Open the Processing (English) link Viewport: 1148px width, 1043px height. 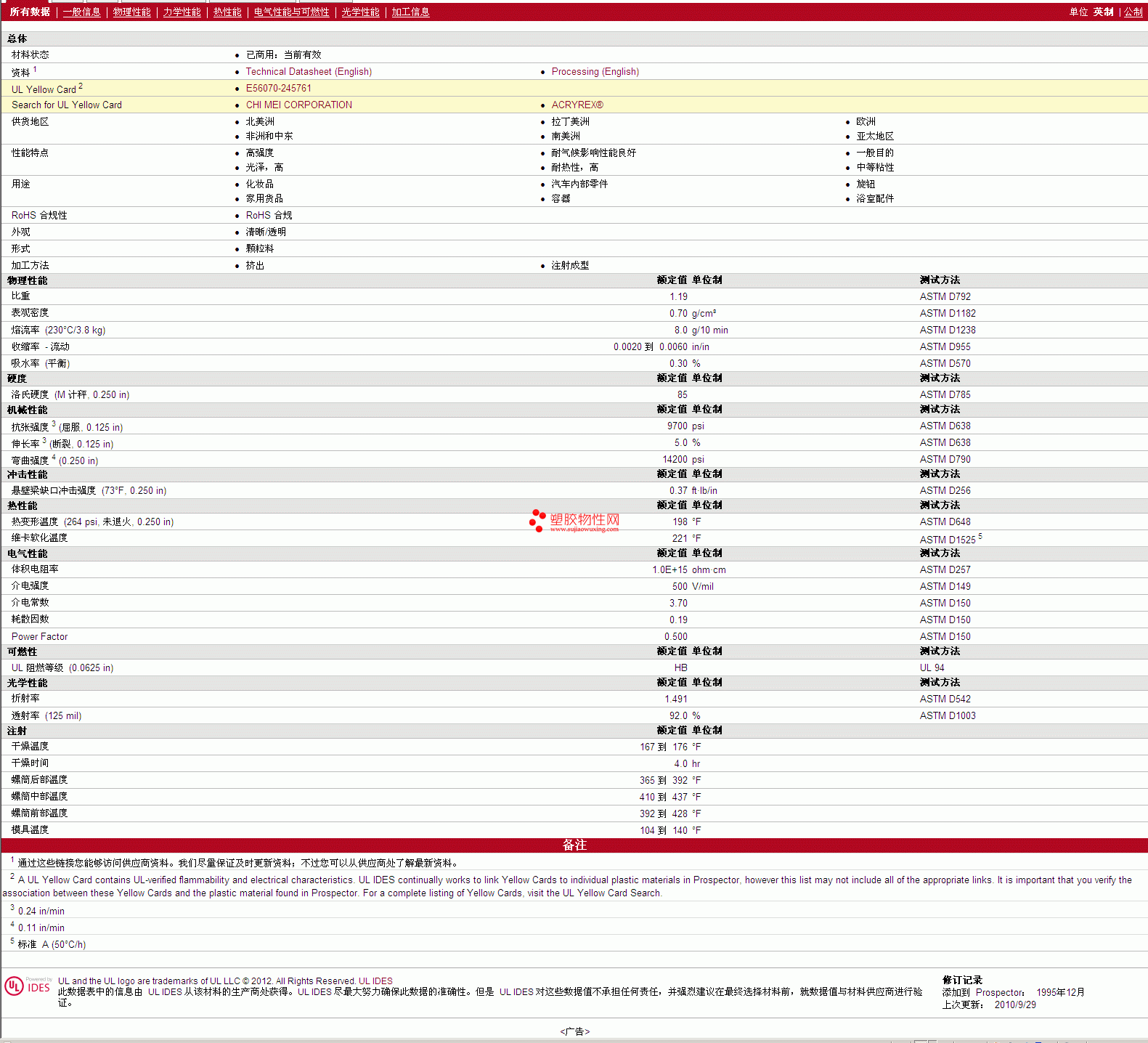(595, 72)
